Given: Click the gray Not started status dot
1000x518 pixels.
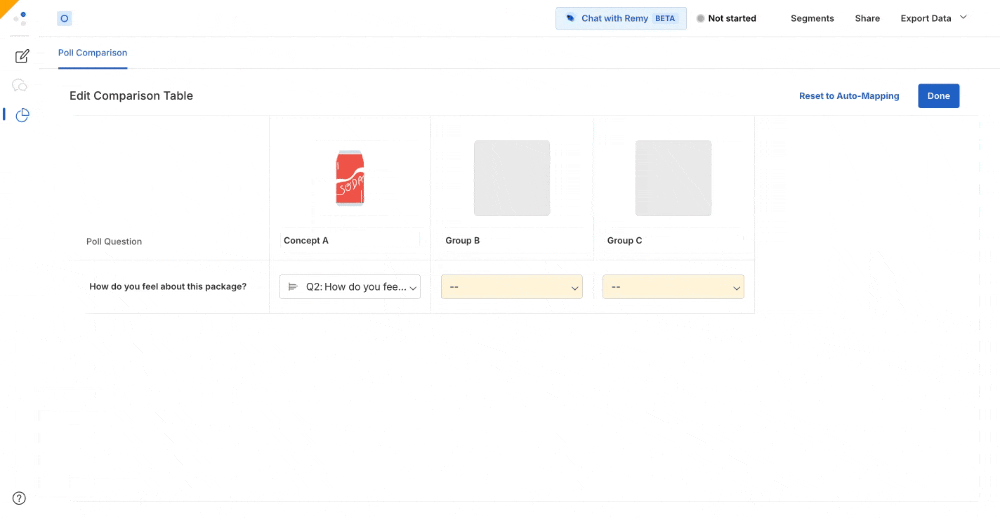Looking at the screenshot, I should [x=700, y=18].
